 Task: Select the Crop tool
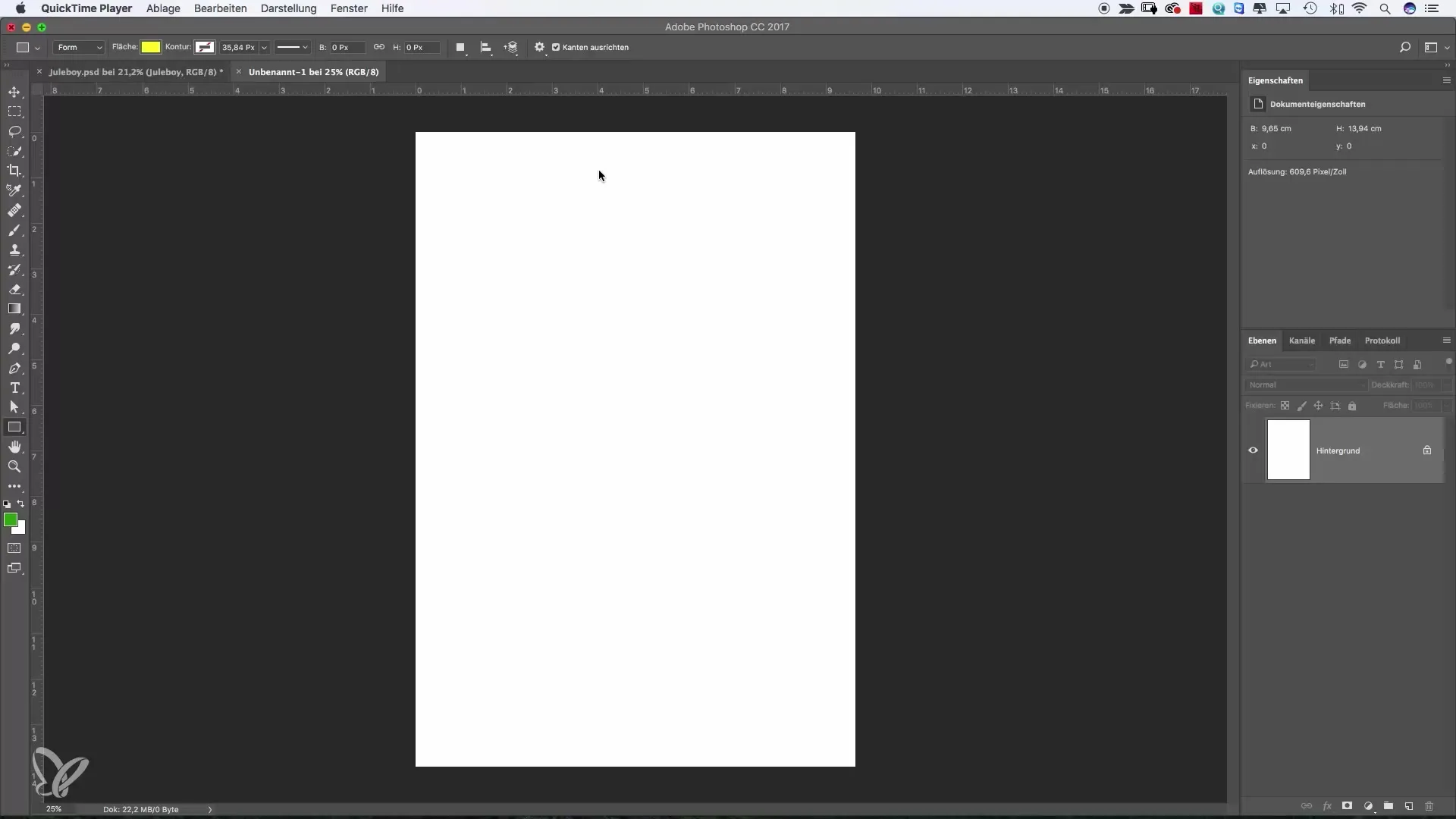14,171
